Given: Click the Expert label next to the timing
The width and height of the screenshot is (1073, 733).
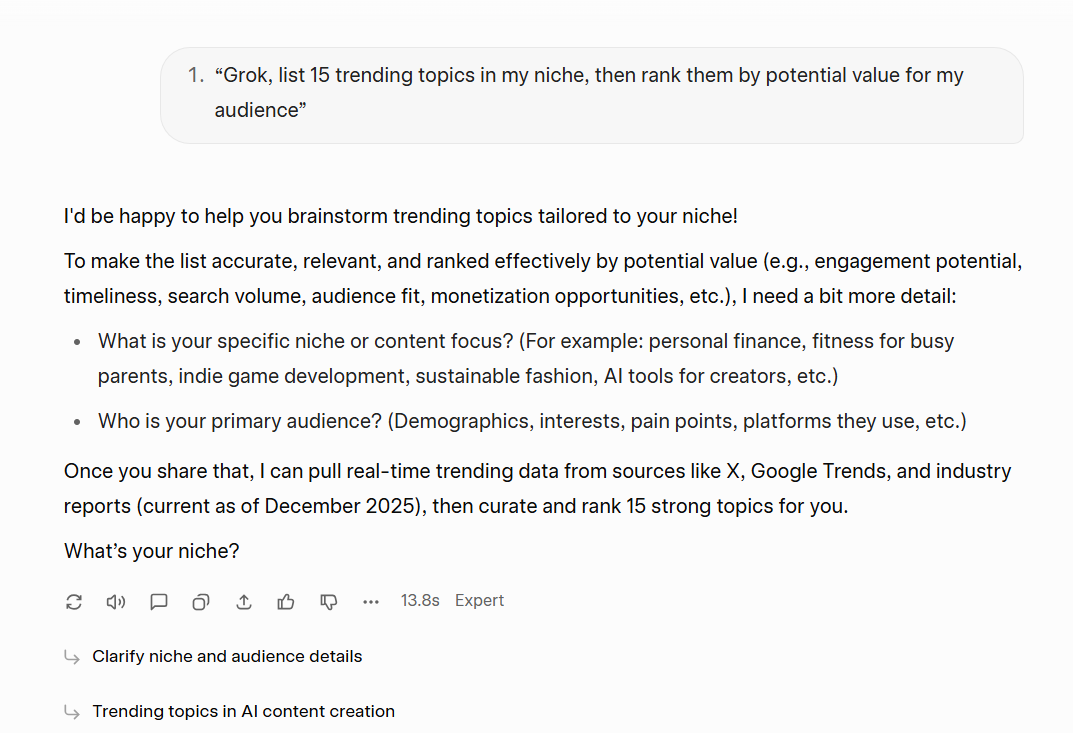Looking at the screenshot, I should pos(479,600).
